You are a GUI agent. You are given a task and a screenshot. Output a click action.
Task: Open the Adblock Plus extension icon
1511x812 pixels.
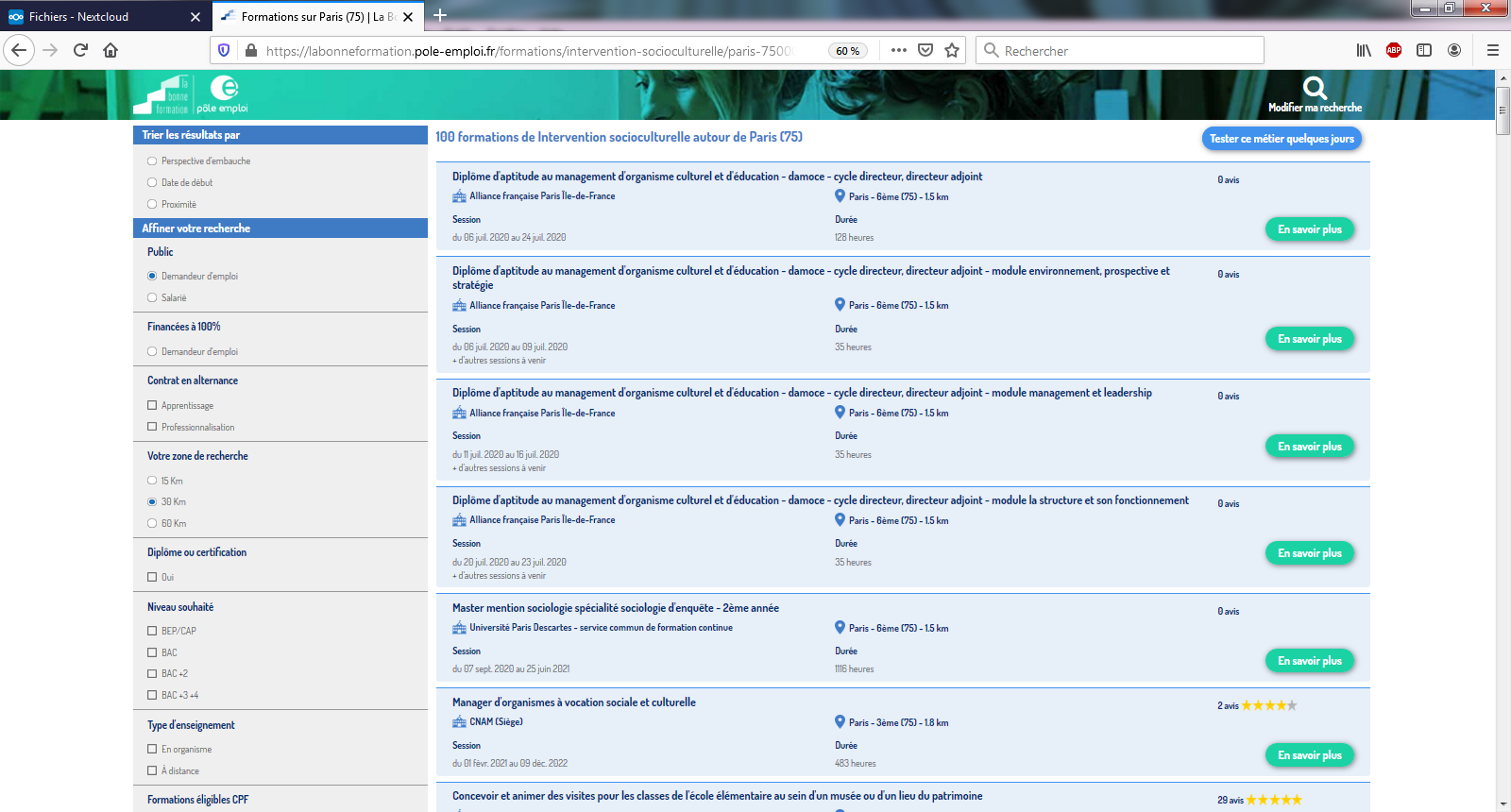pos(1393,50)
